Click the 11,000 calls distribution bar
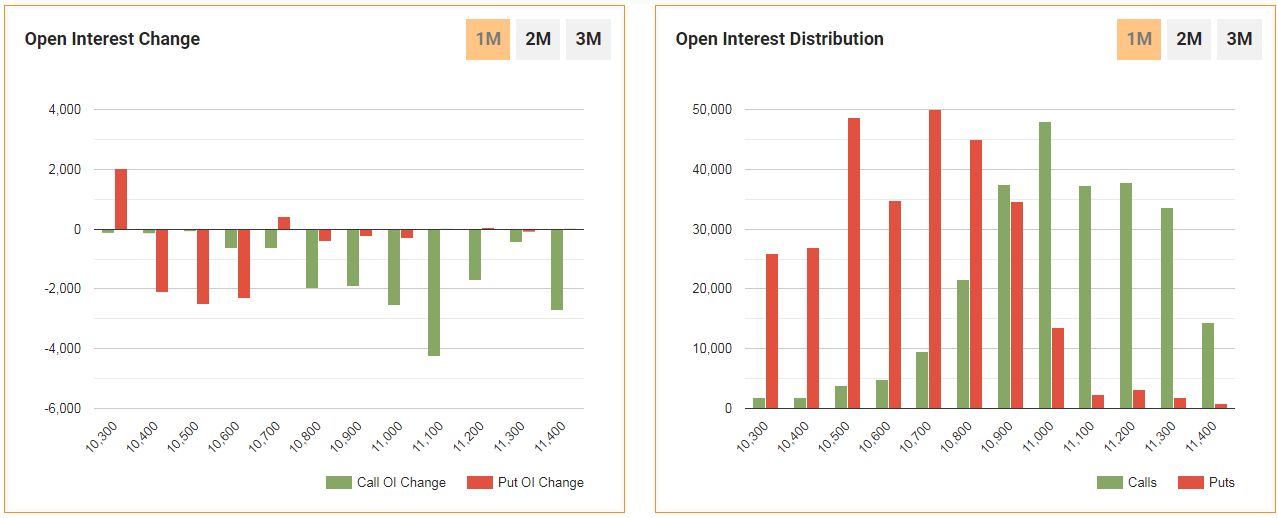 1045,265
